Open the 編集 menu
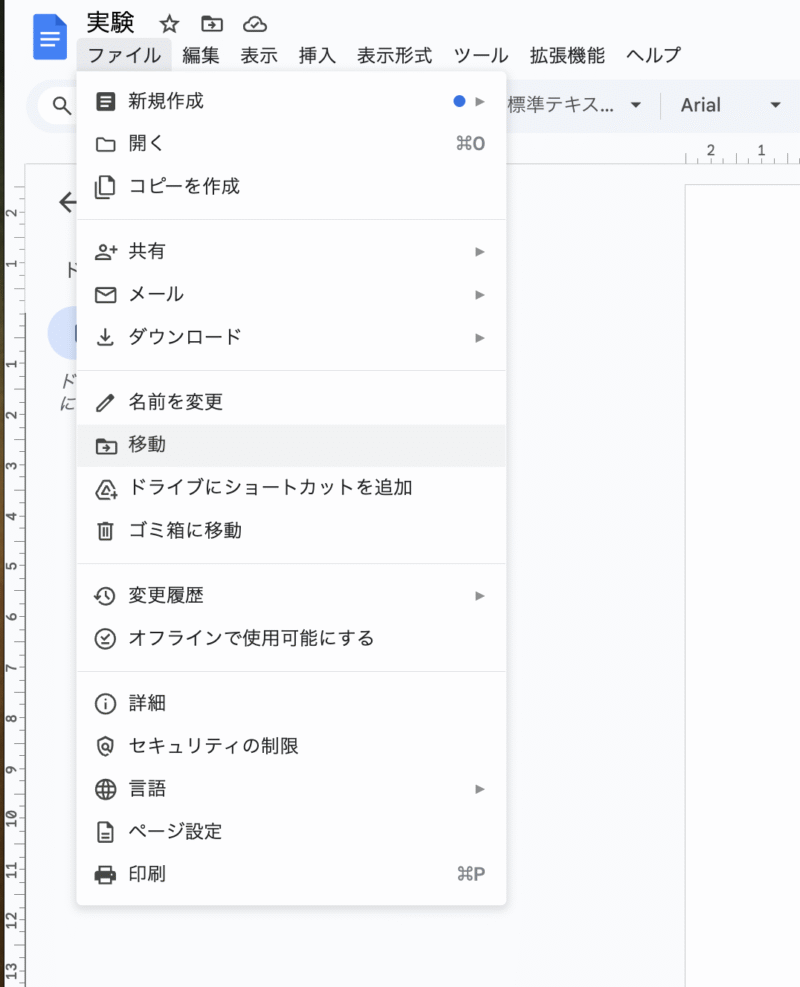The image size is (800, 987). click(200, 56)
